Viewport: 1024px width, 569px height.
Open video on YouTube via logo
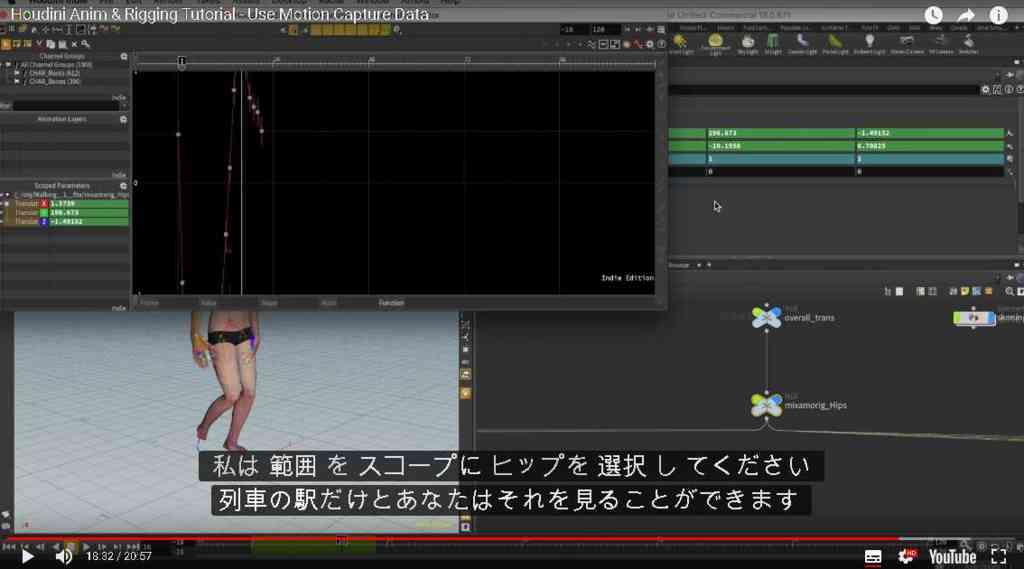point(952,557)
